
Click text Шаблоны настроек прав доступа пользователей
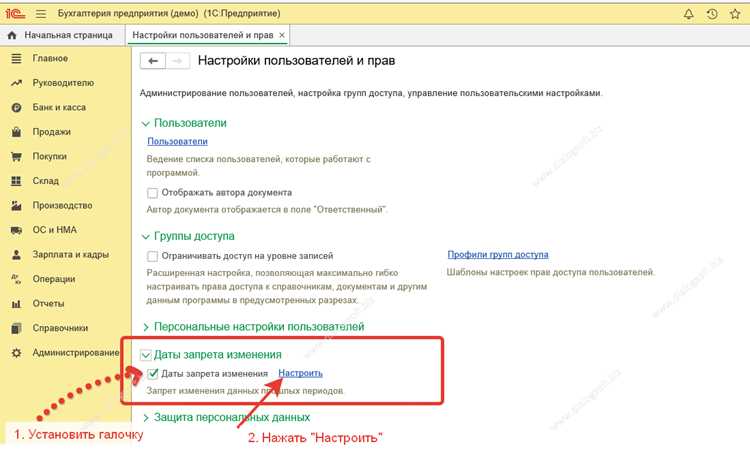pos(551,272)
